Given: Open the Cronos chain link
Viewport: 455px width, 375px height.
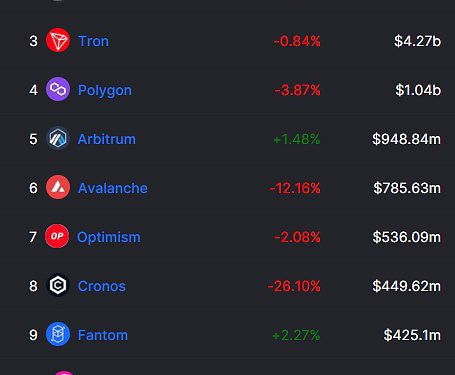Looking at the screenshot, I should [102, 286].
